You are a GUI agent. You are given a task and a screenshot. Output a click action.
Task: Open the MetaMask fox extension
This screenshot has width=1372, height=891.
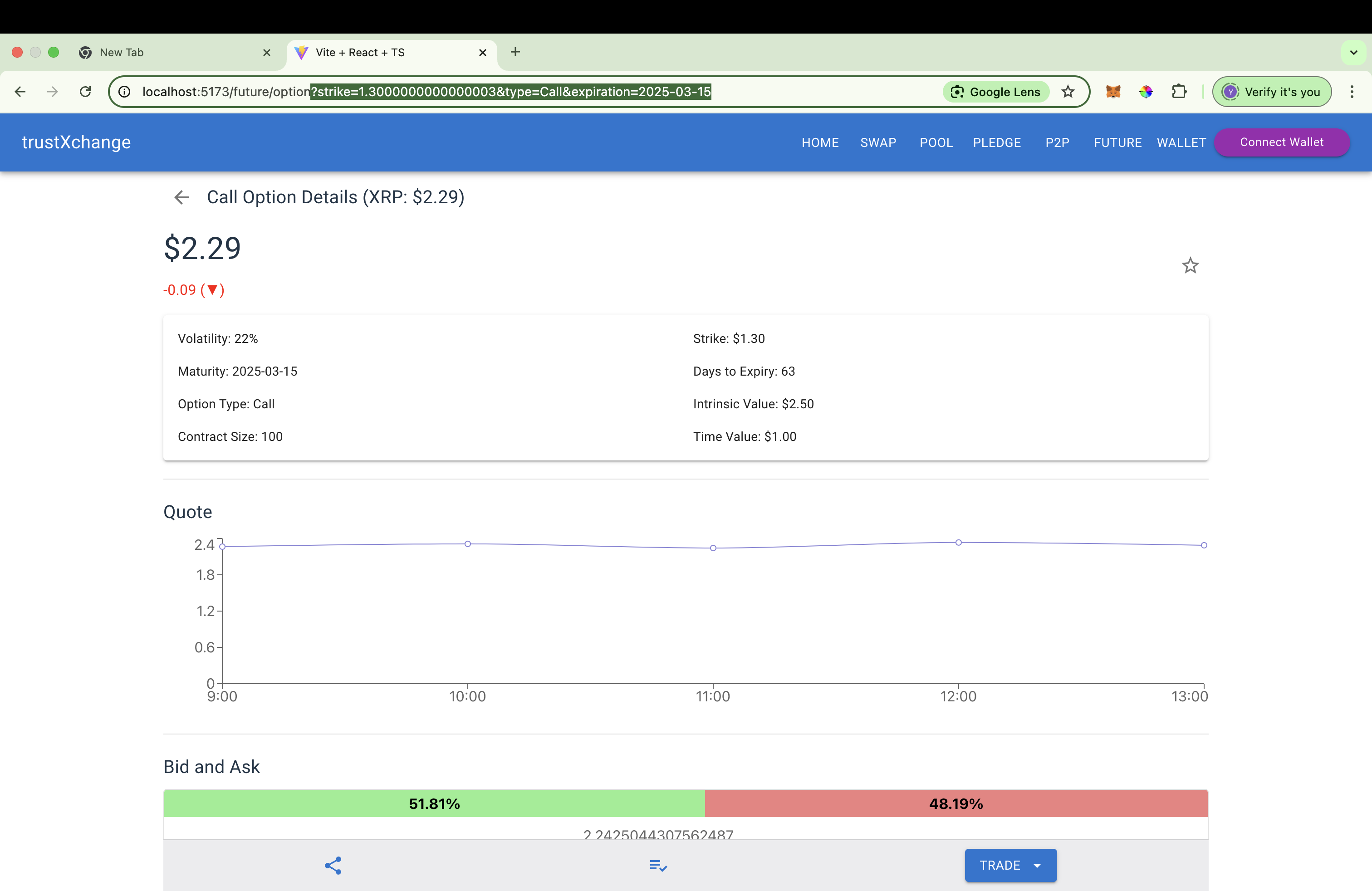point(1112,92)
